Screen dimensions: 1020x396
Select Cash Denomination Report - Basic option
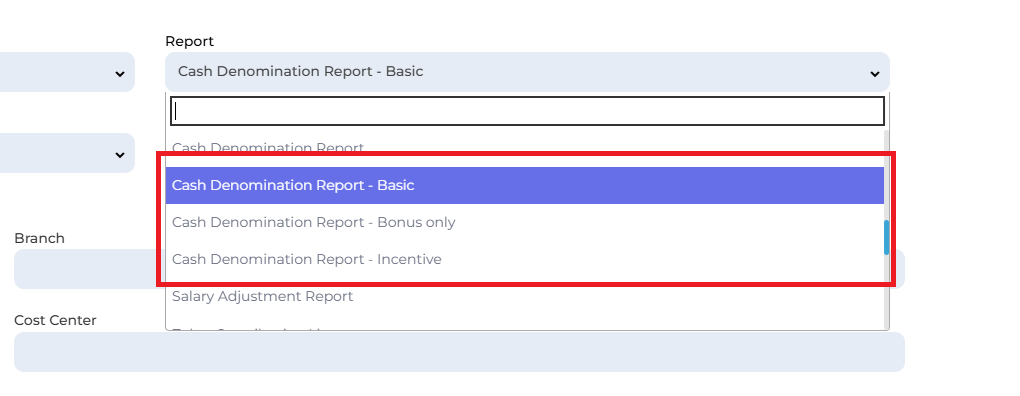524,185
